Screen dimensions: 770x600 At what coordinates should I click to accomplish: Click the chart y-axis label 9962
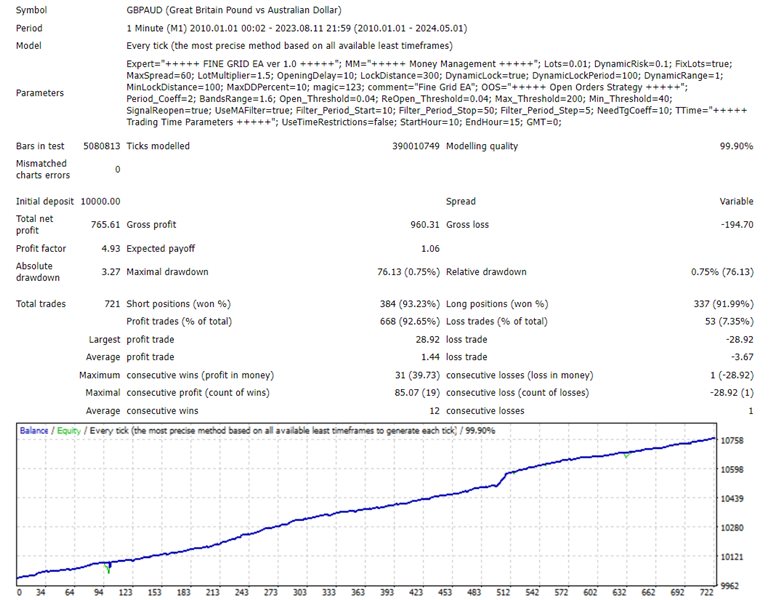730,586
